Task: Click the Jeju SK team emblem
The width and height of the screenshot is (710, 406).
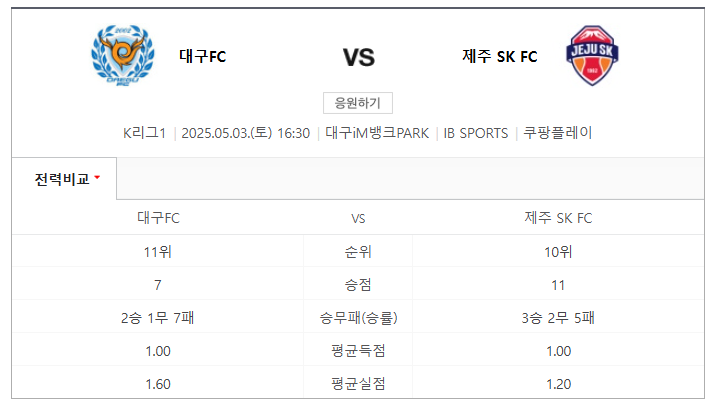Action: 592,55
